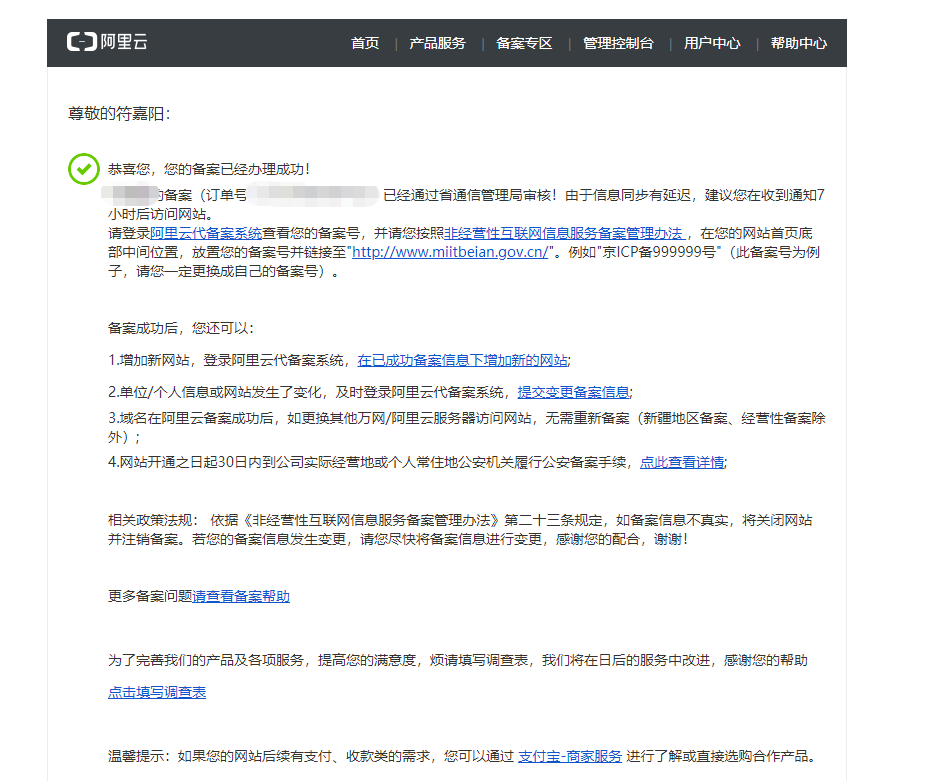Go to 首页 in the navigation bar
The image size is (937, 781).
(x=365, y=43)
